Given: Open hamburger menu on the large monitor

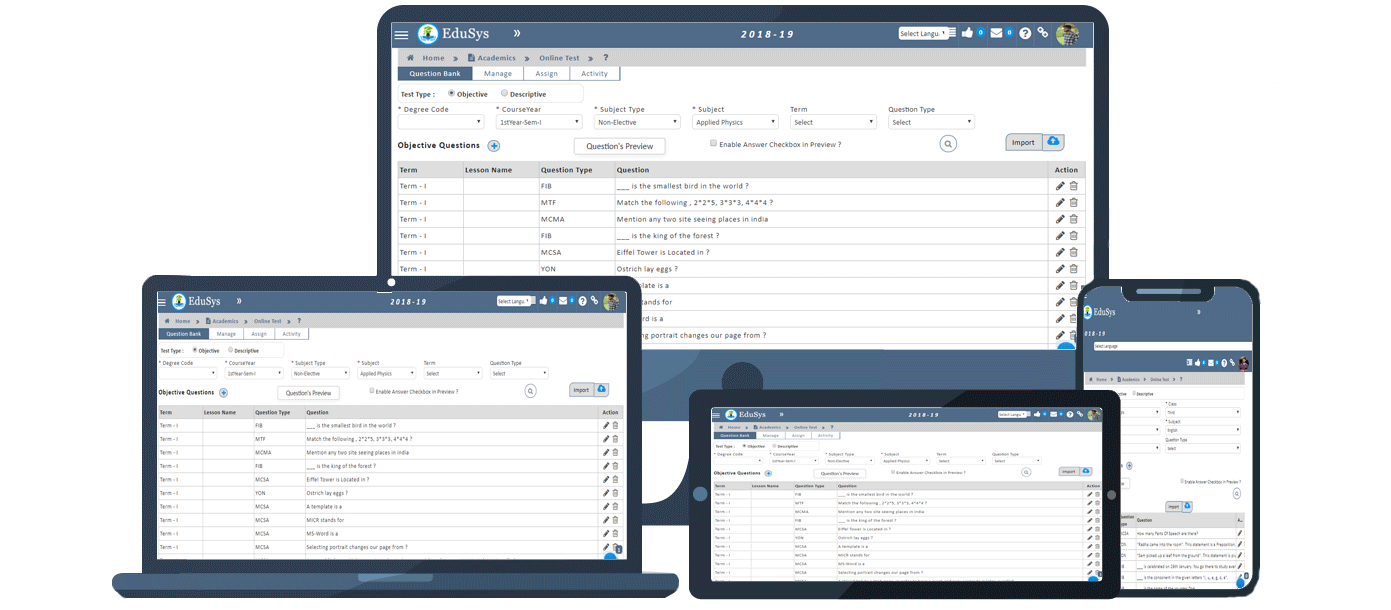Looking at the screenshot, I should pos(401,35).
